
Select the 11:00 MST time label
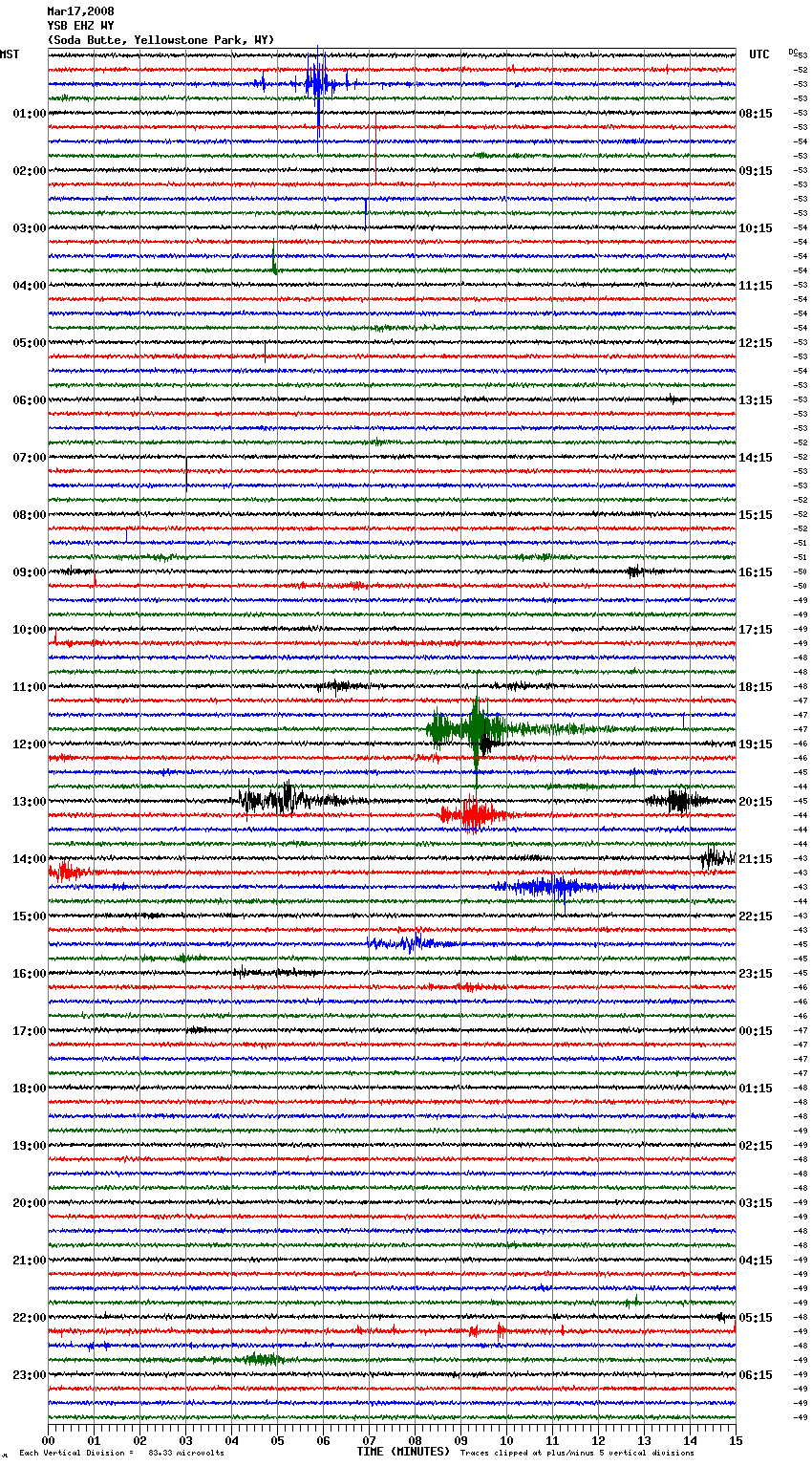30,687
